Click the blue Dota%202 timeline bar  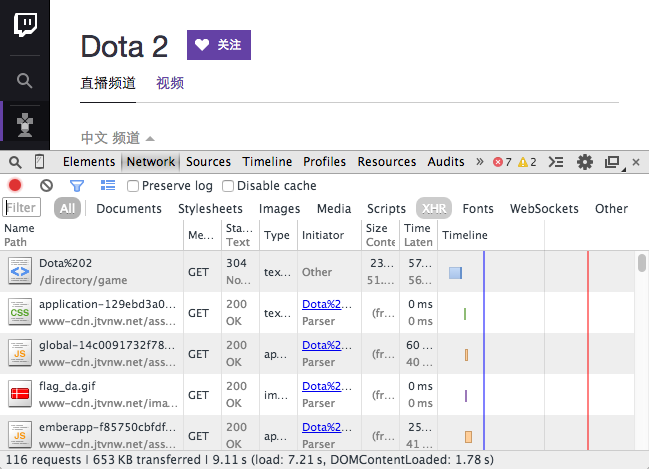(455, 273)
